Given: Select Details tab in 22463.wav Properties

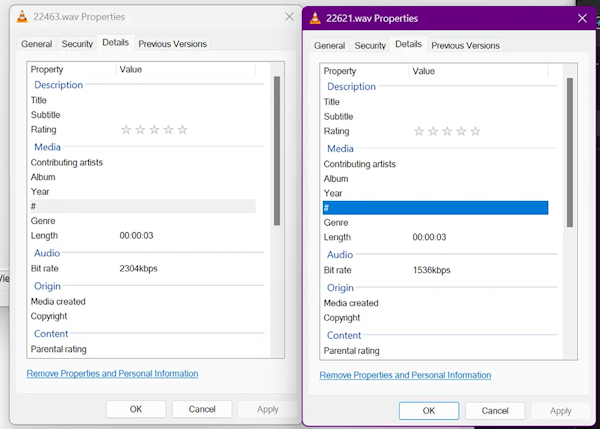Looking at the screenshot, I should click(x=116, y=42).
